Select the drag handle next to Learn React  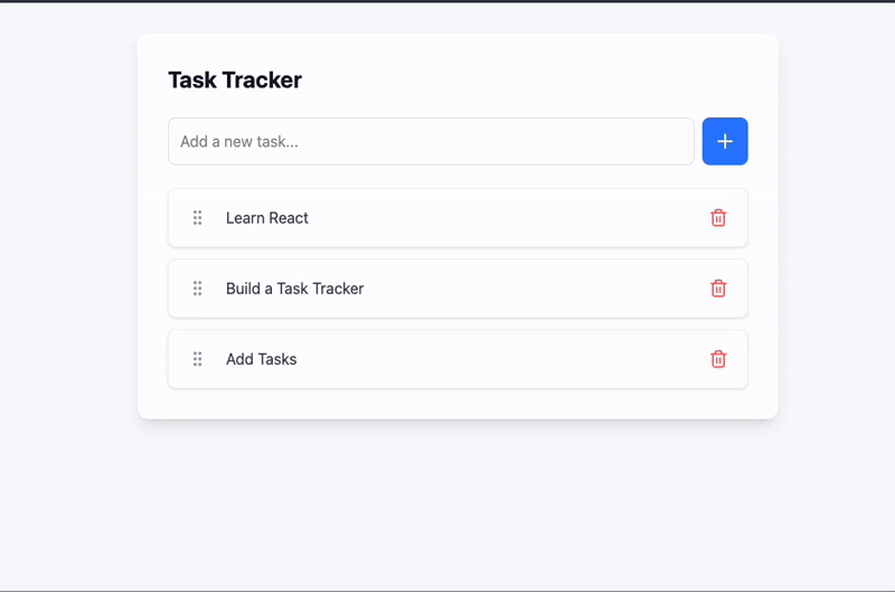pyautogui.click(x=197, y=217)
